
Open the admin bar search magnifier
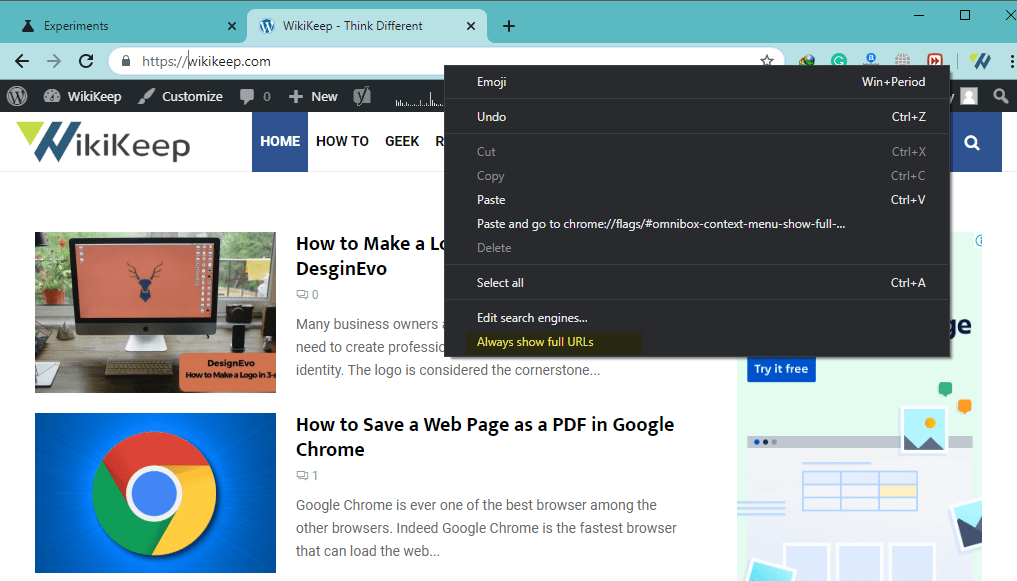click(x=1001, y=97)
